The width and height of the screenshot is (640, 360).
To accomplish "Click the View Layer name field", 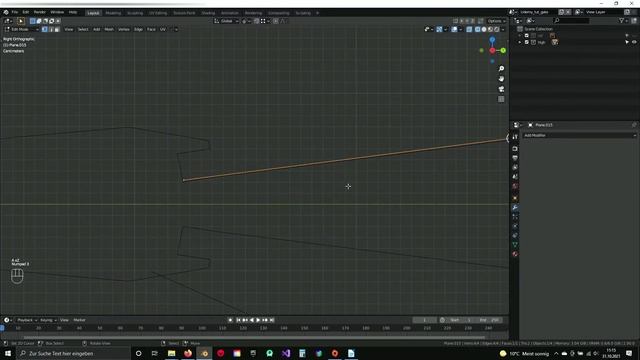I will point(604,12).
